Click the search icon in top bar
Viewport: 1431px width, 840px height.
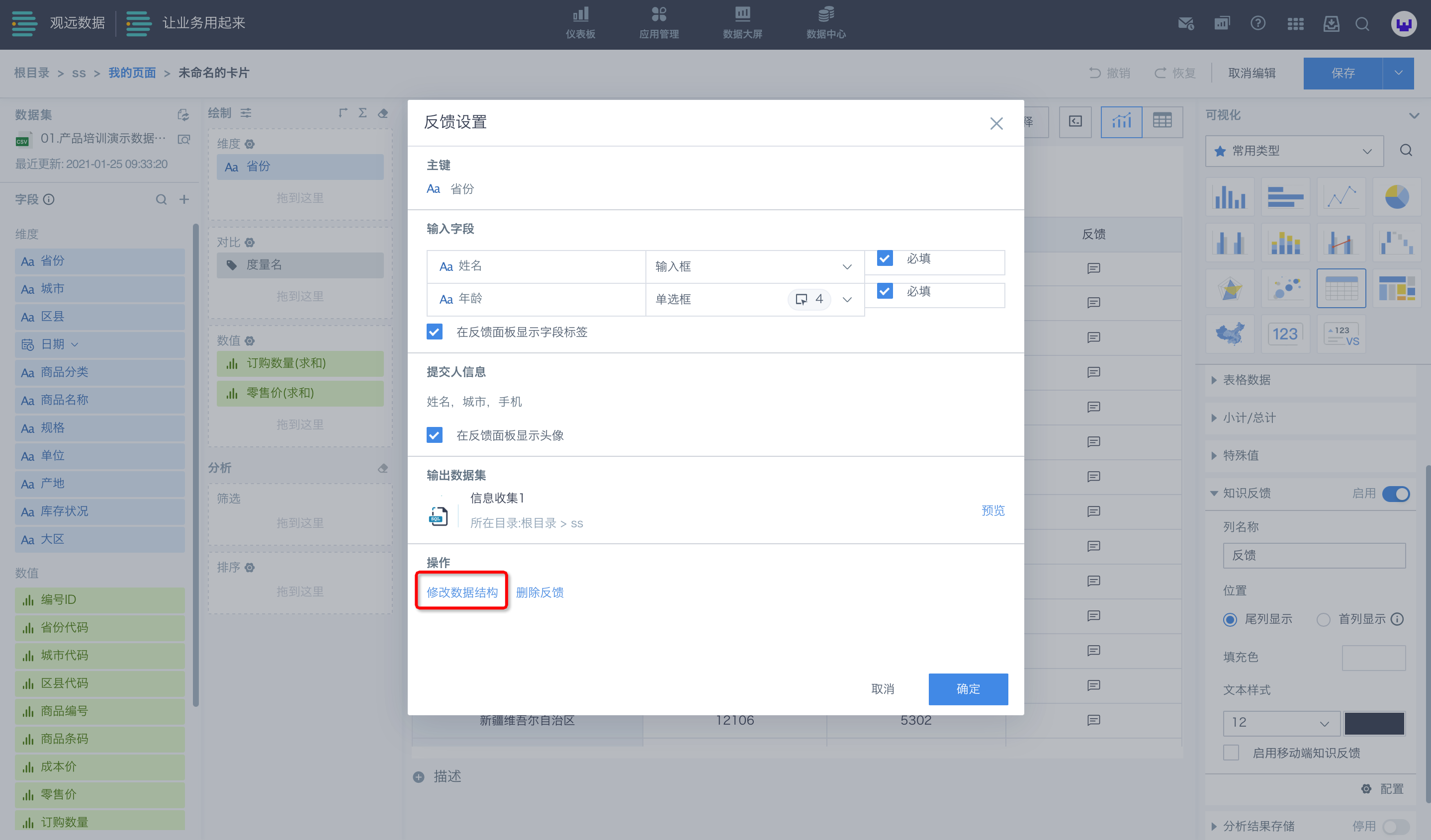[x=1362, y=24]
